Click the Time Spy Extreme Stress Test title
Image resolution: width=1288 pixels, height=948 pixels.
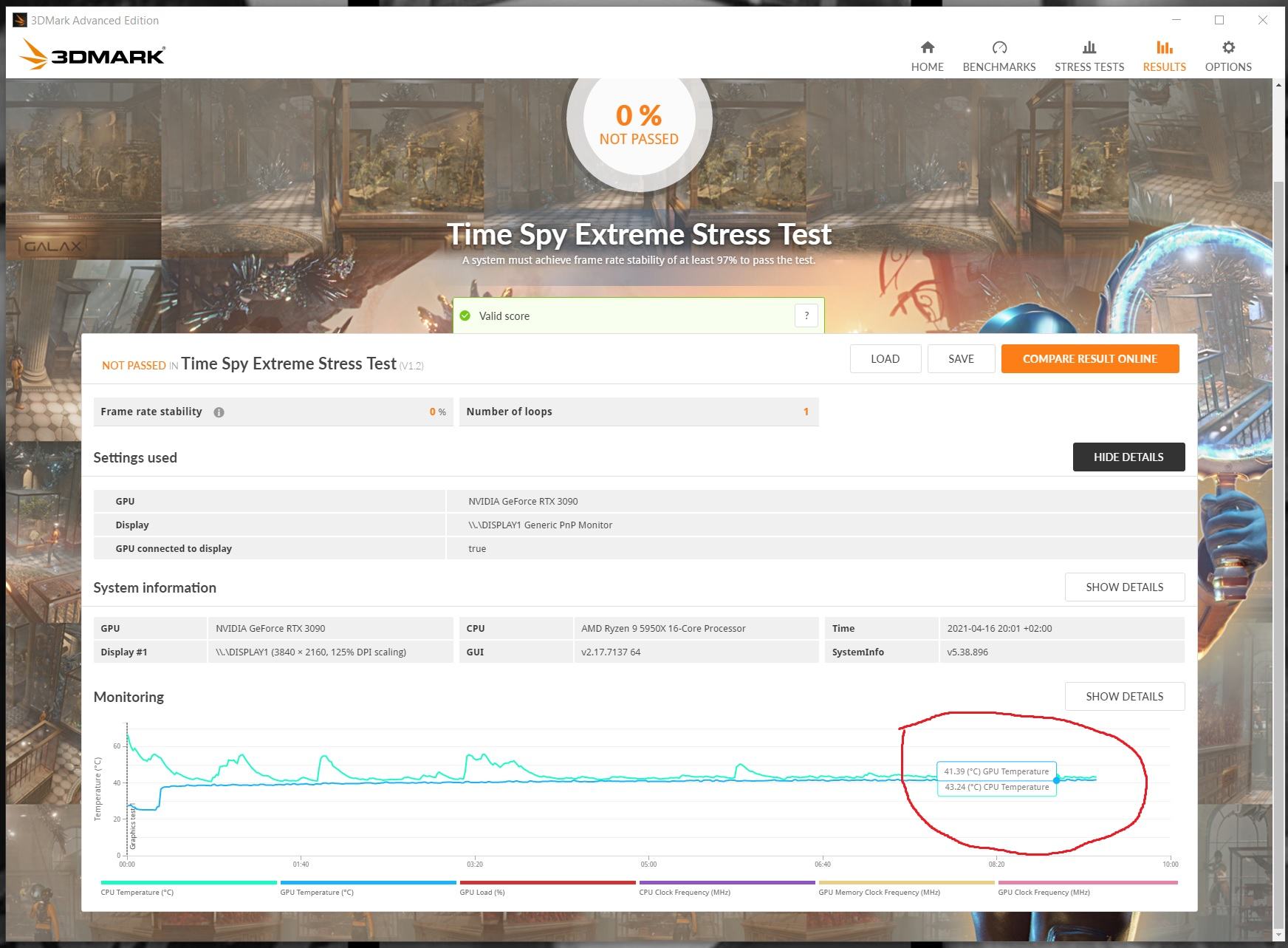(x=639, y=234)
